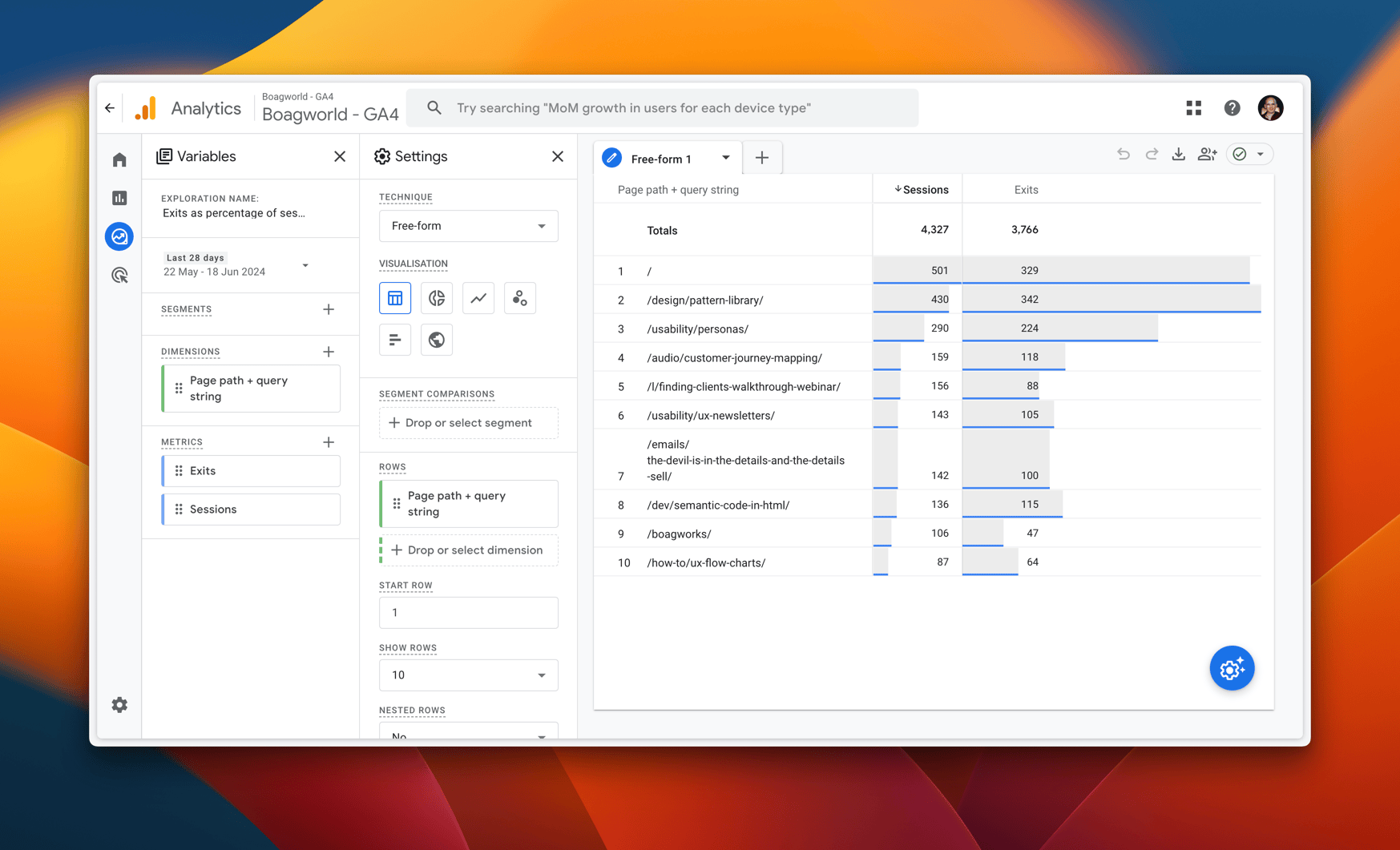This screenshot has height=850, width=1400.
Task: Switch to the Free-form 1 tab
Action: (x=662, y=158)
